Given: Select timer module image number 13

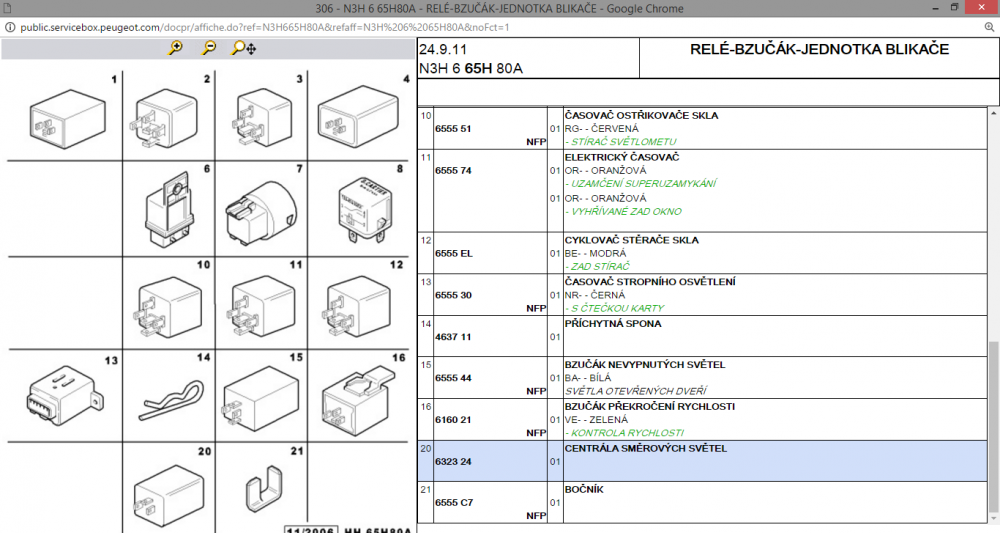Looking at the screenshot, I should pos(64,396).
